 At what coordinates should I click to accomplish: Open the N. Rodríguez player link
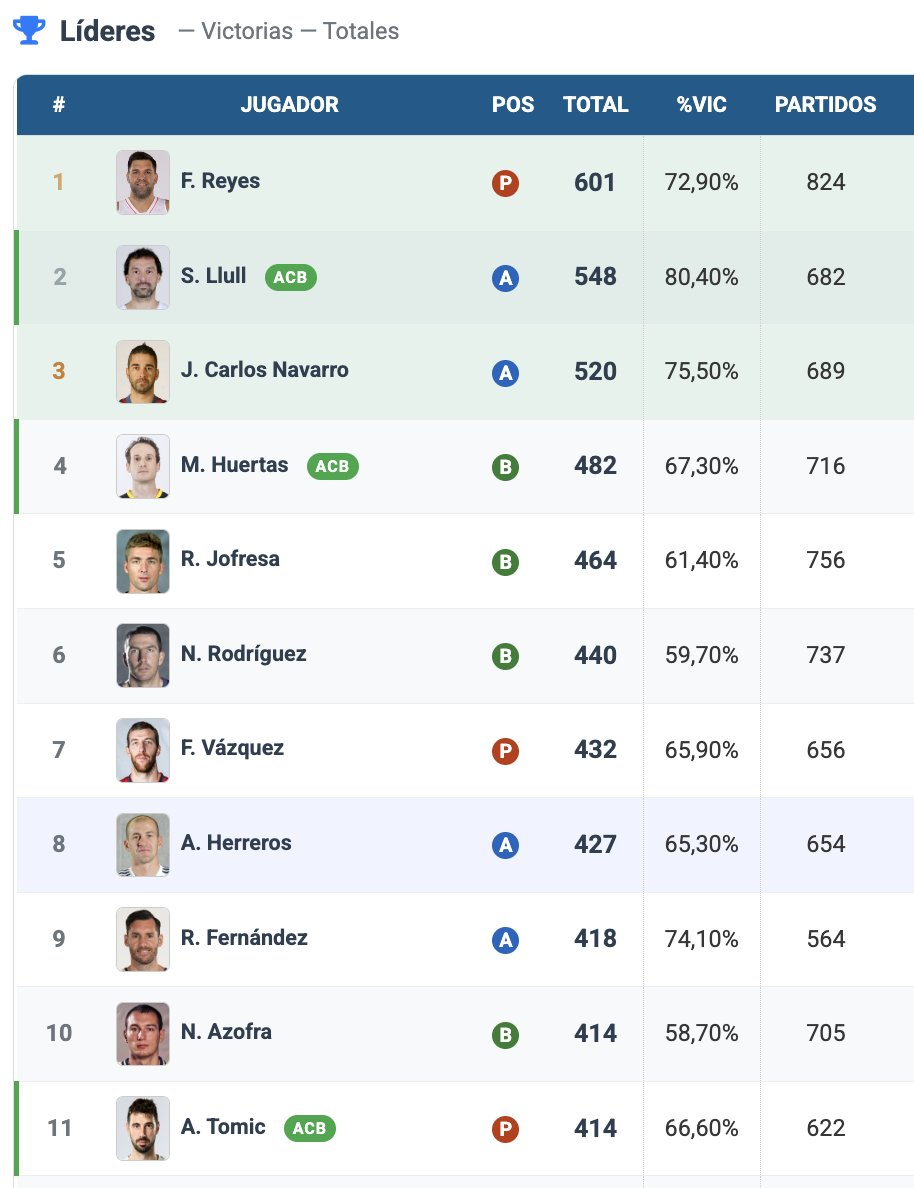pos(243,654)
